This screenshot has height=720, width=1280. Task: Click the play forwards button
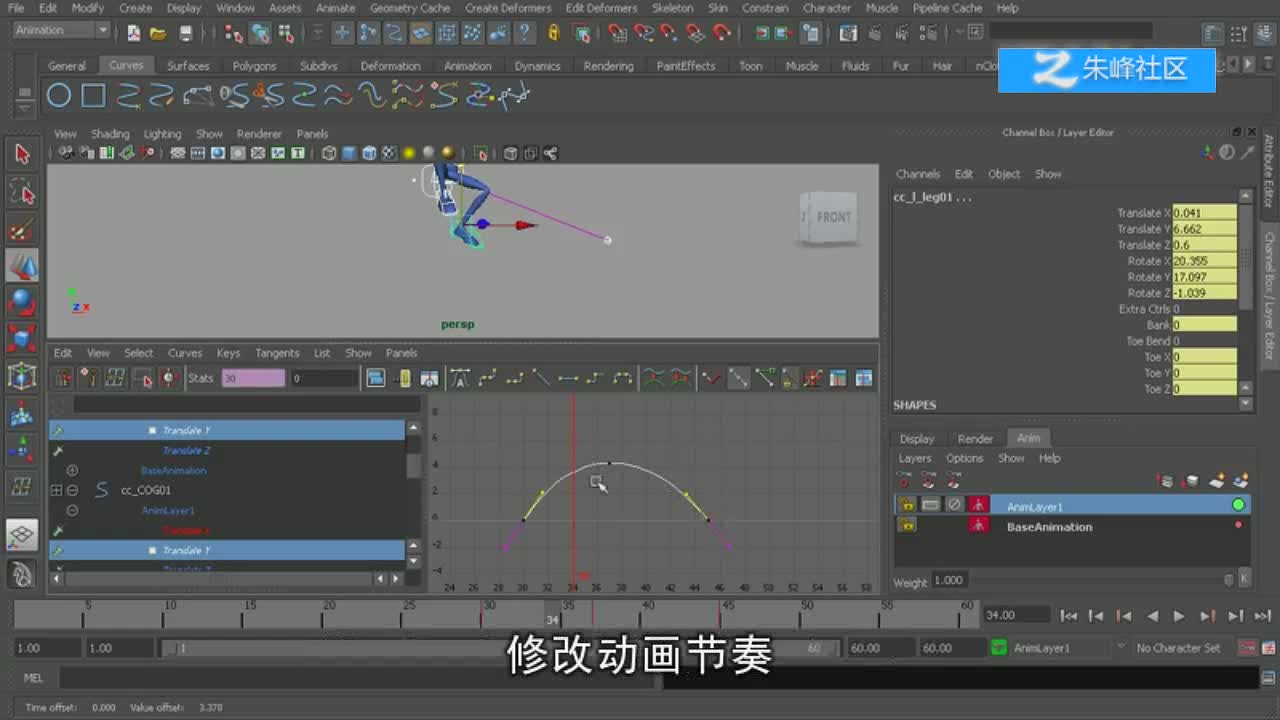1179,616
